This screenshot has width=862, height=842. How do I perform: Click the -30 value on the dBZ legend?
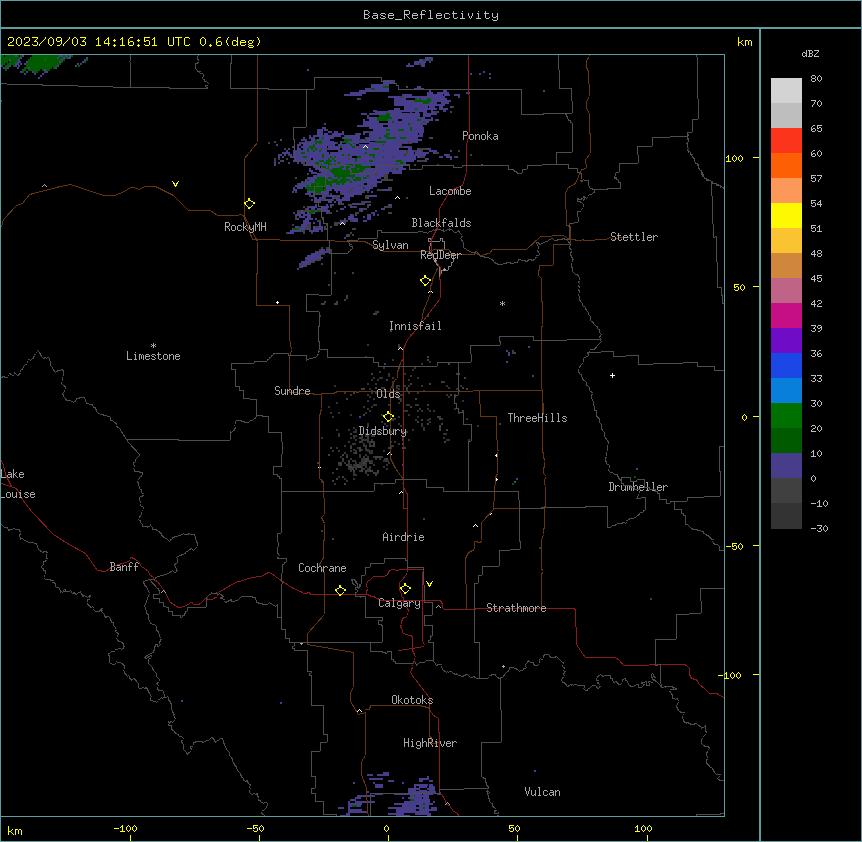[819, 529]
